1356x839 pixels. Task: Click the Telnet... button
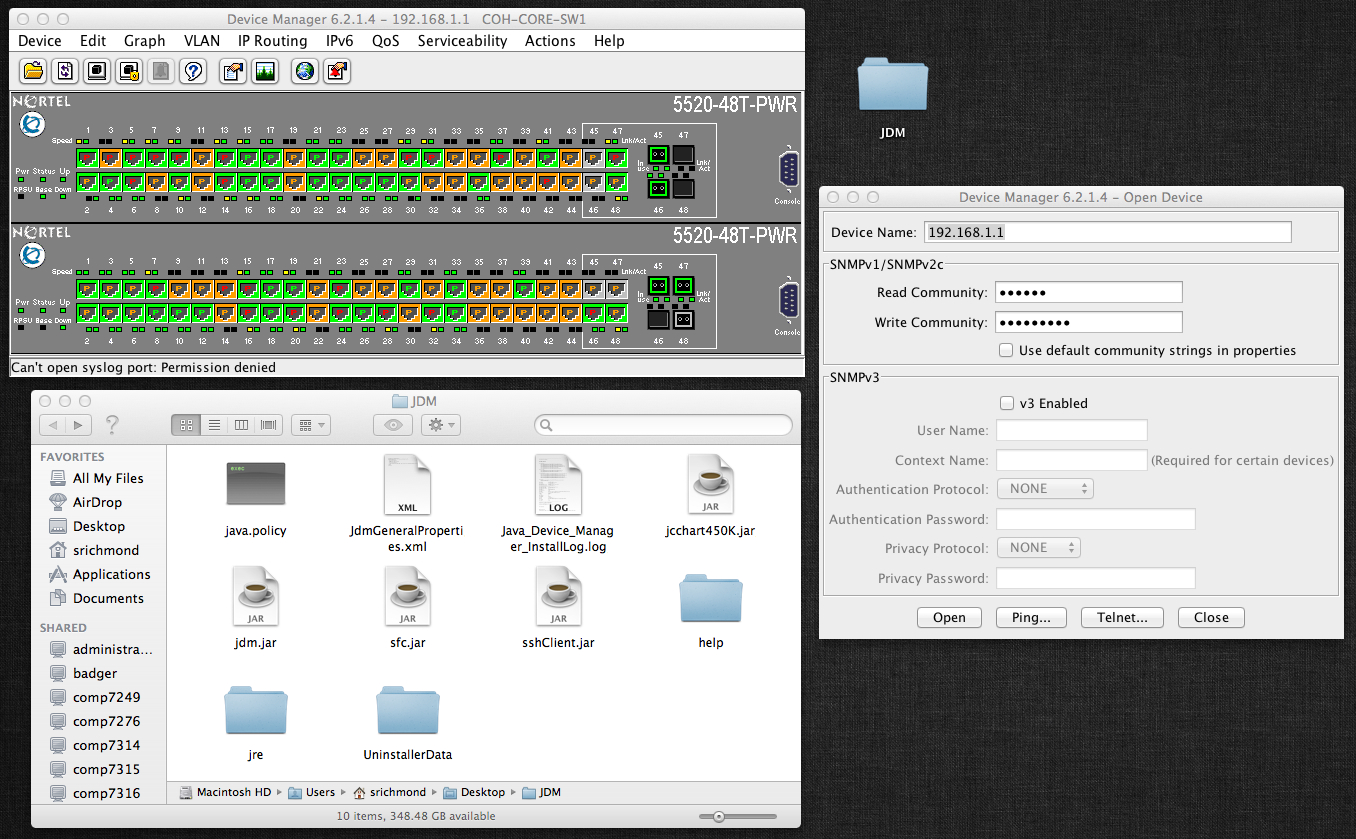coord(1122,617)
